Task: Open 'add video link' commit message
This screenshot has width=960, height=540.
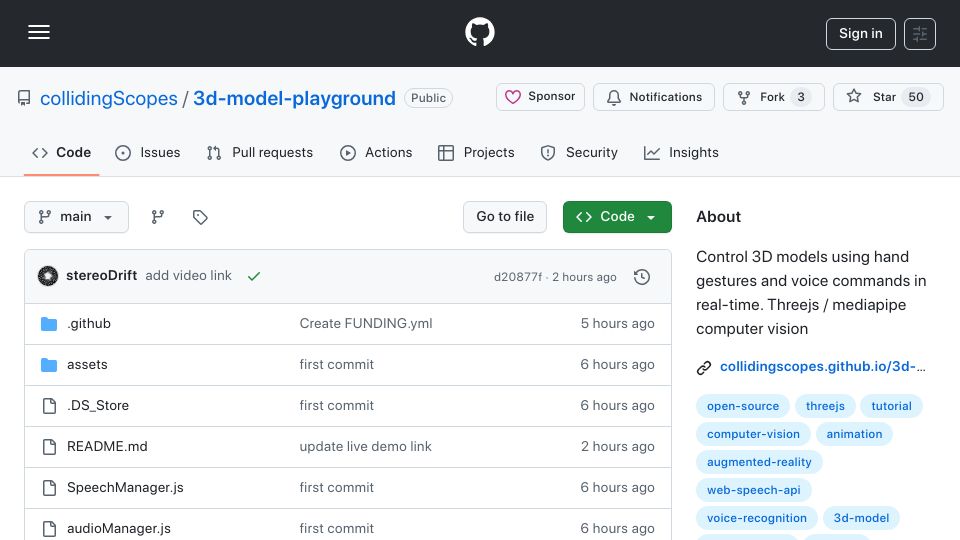Action: pos(189,276)
